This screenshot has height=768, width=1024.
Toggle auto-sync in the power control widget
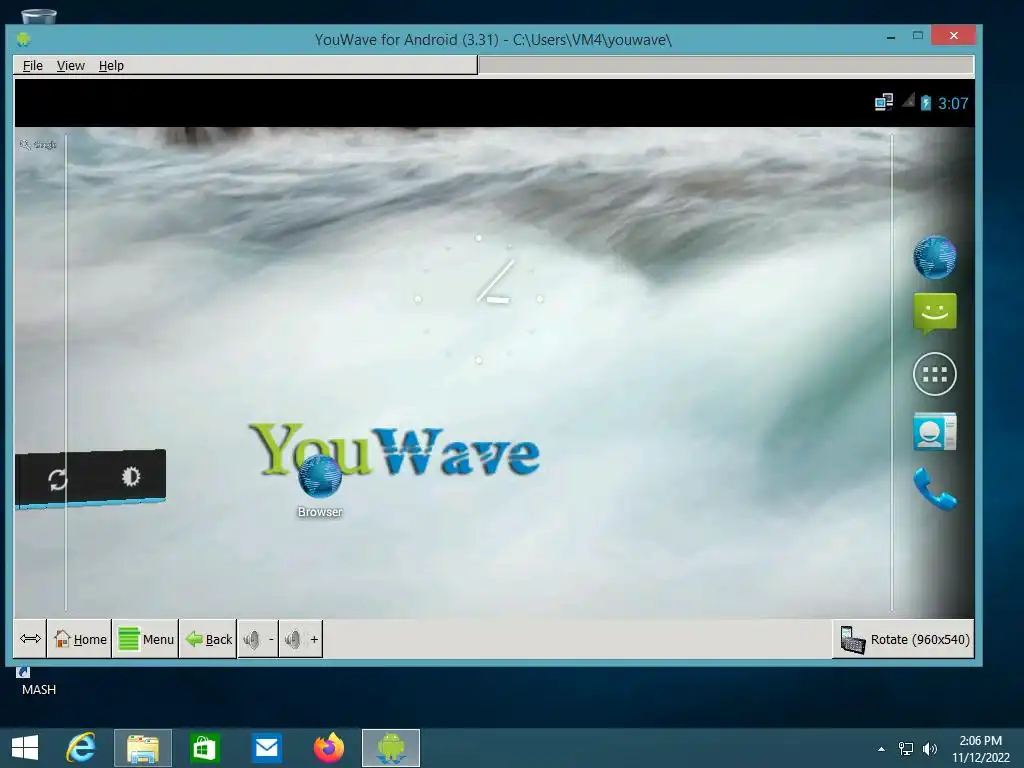[57, 480]
